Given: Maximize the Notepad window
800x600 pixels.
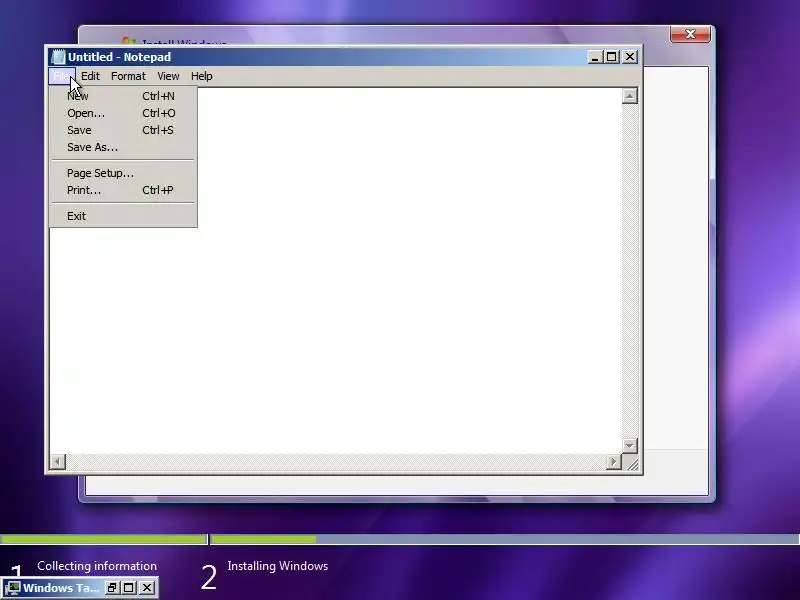Looking at the screenshot, I should click(611, 57).
